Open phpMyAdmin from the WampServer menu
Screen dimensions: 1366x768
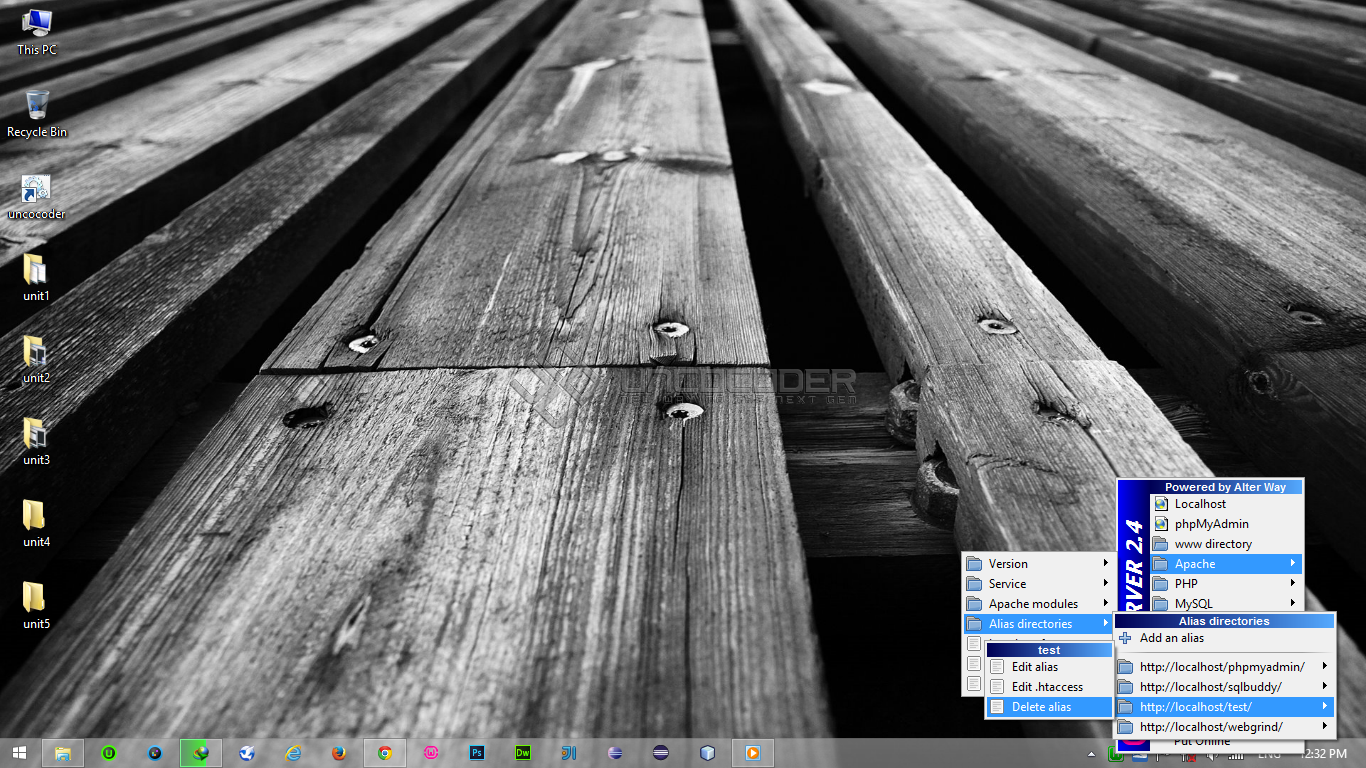1226,524
